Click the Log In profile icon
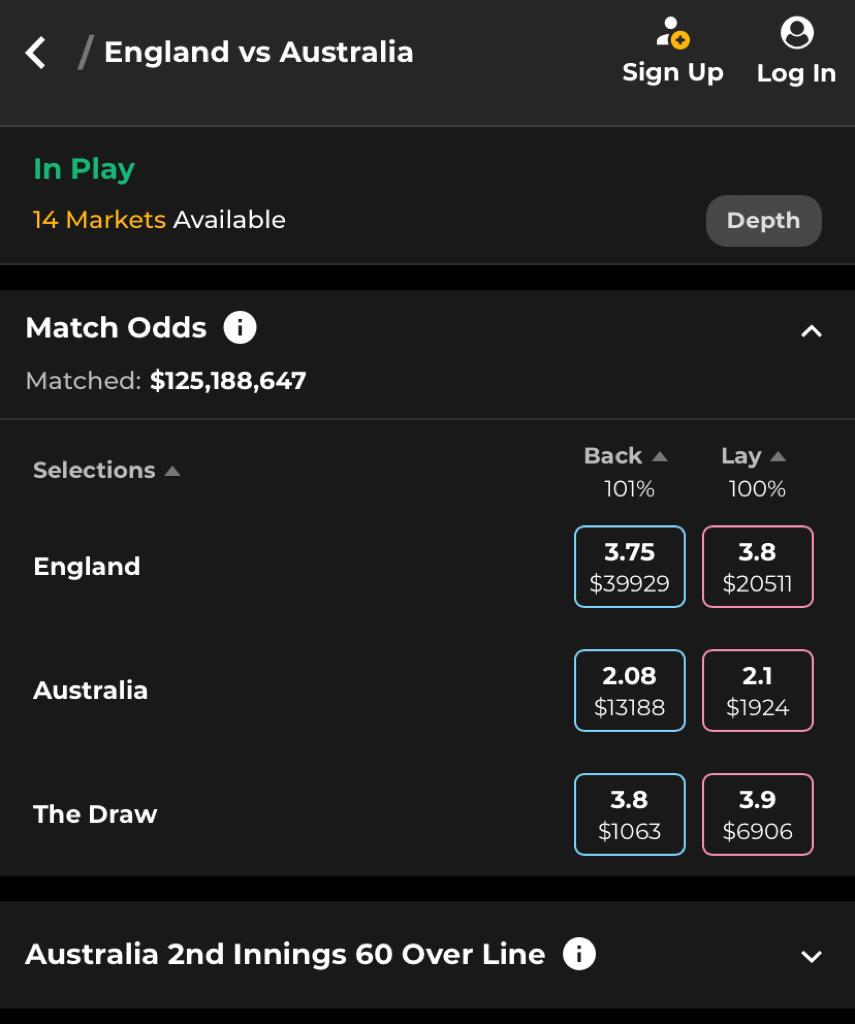The height and width of the screenshot is (1024, 855). 796,33
